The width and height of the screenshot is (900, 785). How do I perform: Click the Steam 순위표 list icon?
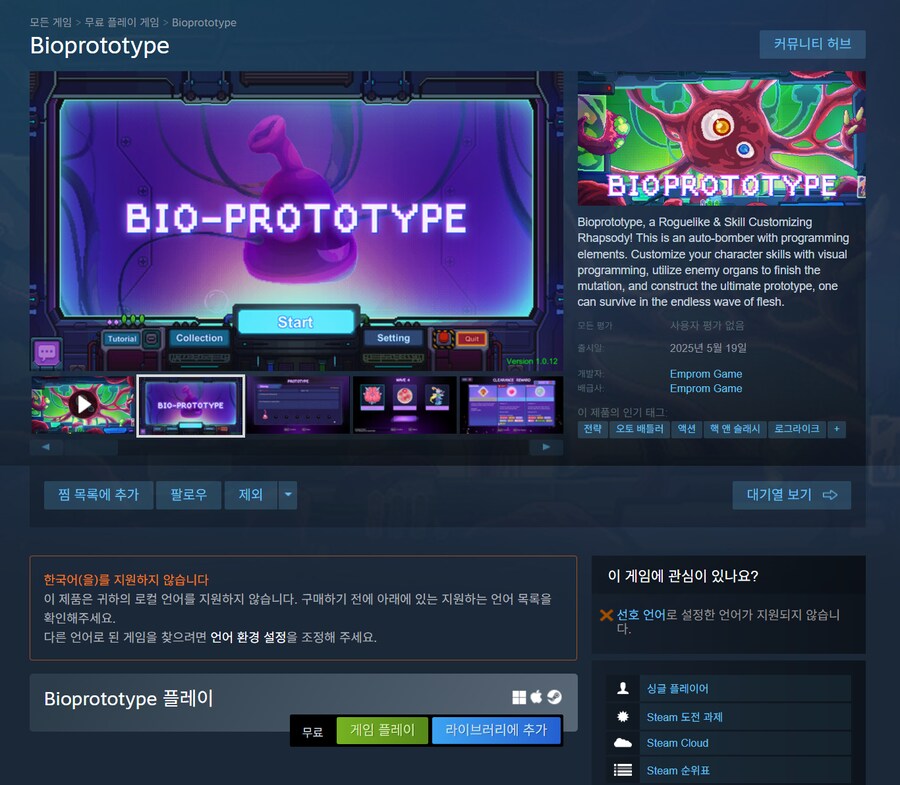point(623,770)
